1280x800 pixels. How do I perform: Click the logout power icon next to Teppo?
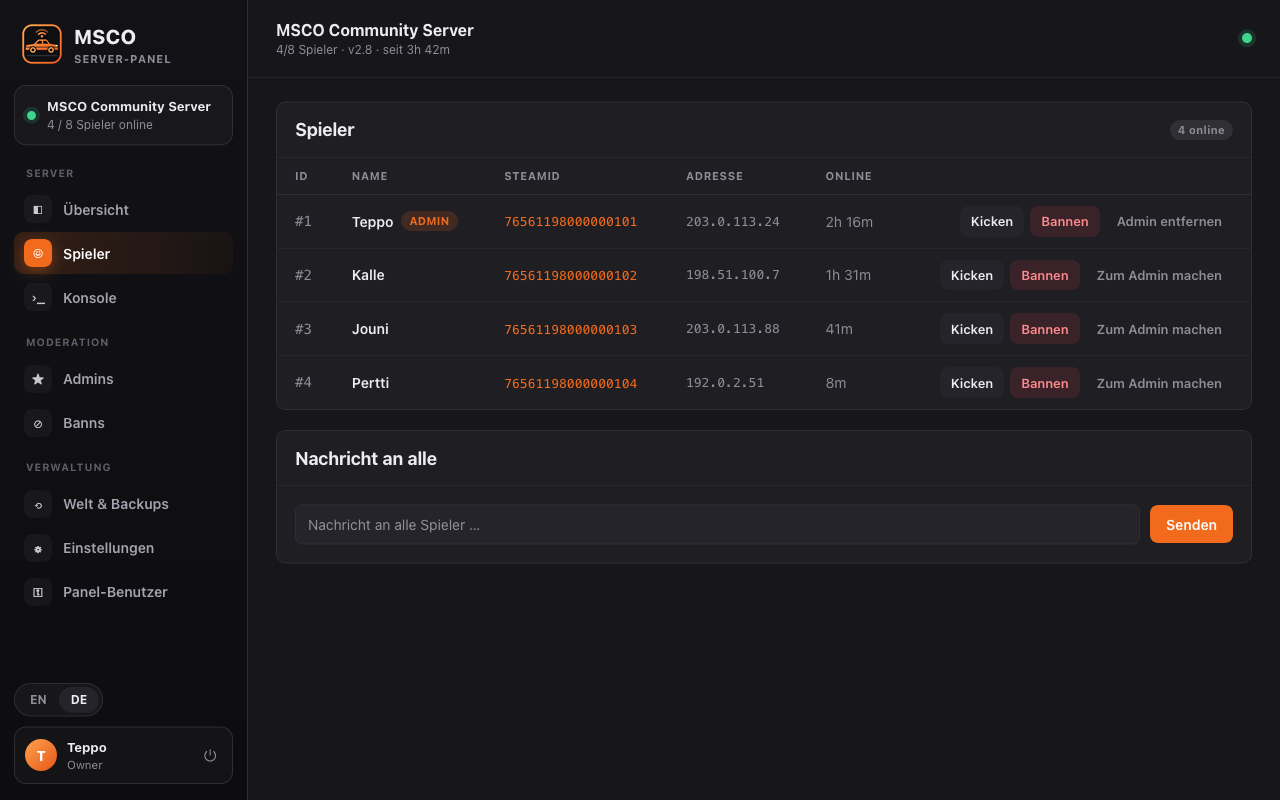point(210,755)
